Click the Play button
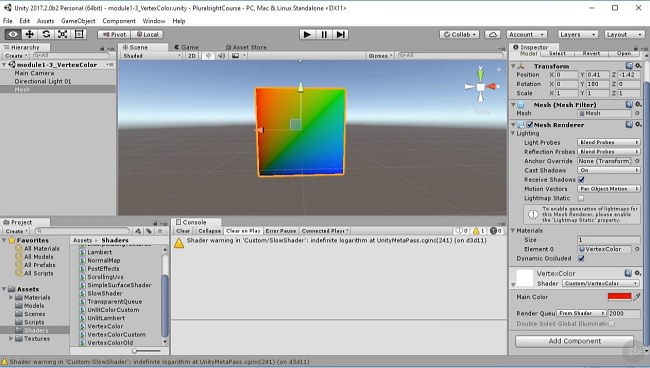Viewport: 650px width, 368px height. coord(307,34)
